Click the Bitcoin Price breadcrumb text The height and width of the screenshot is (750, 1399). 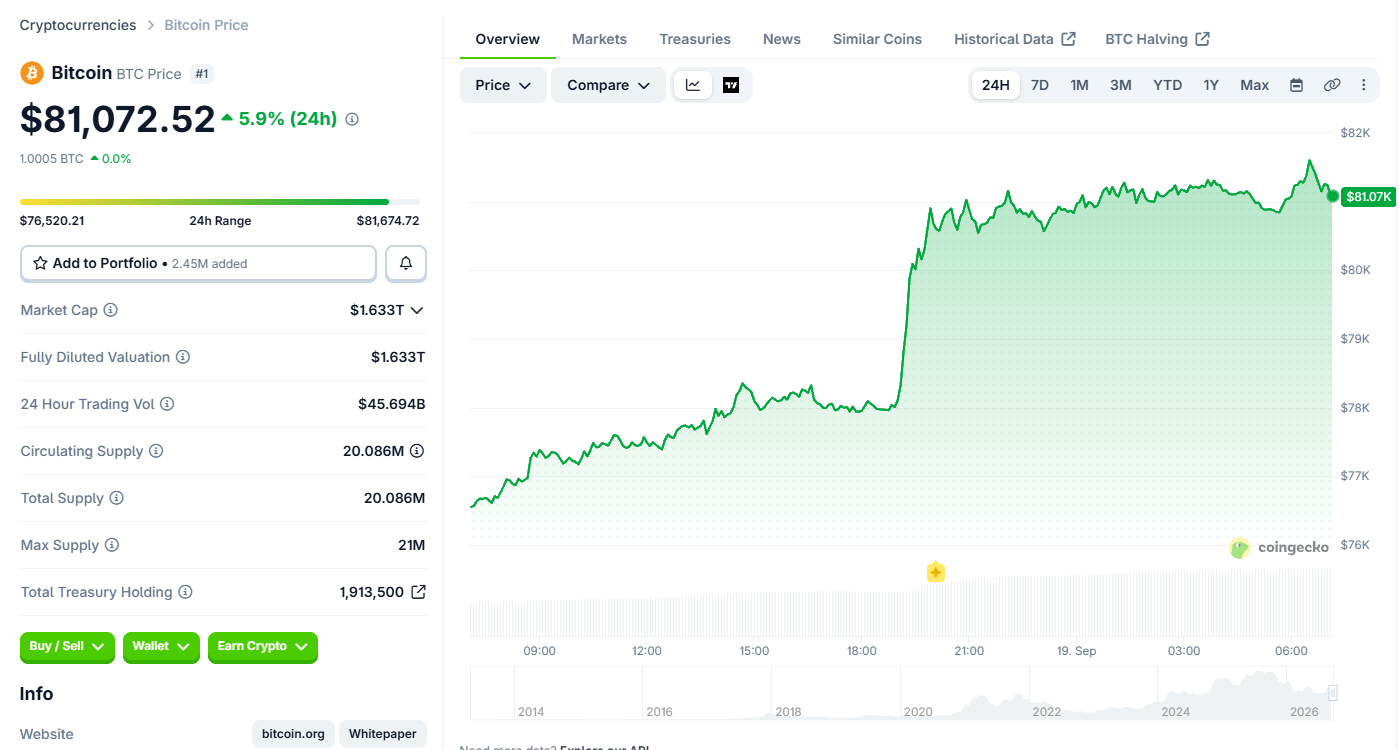point(207,25)
